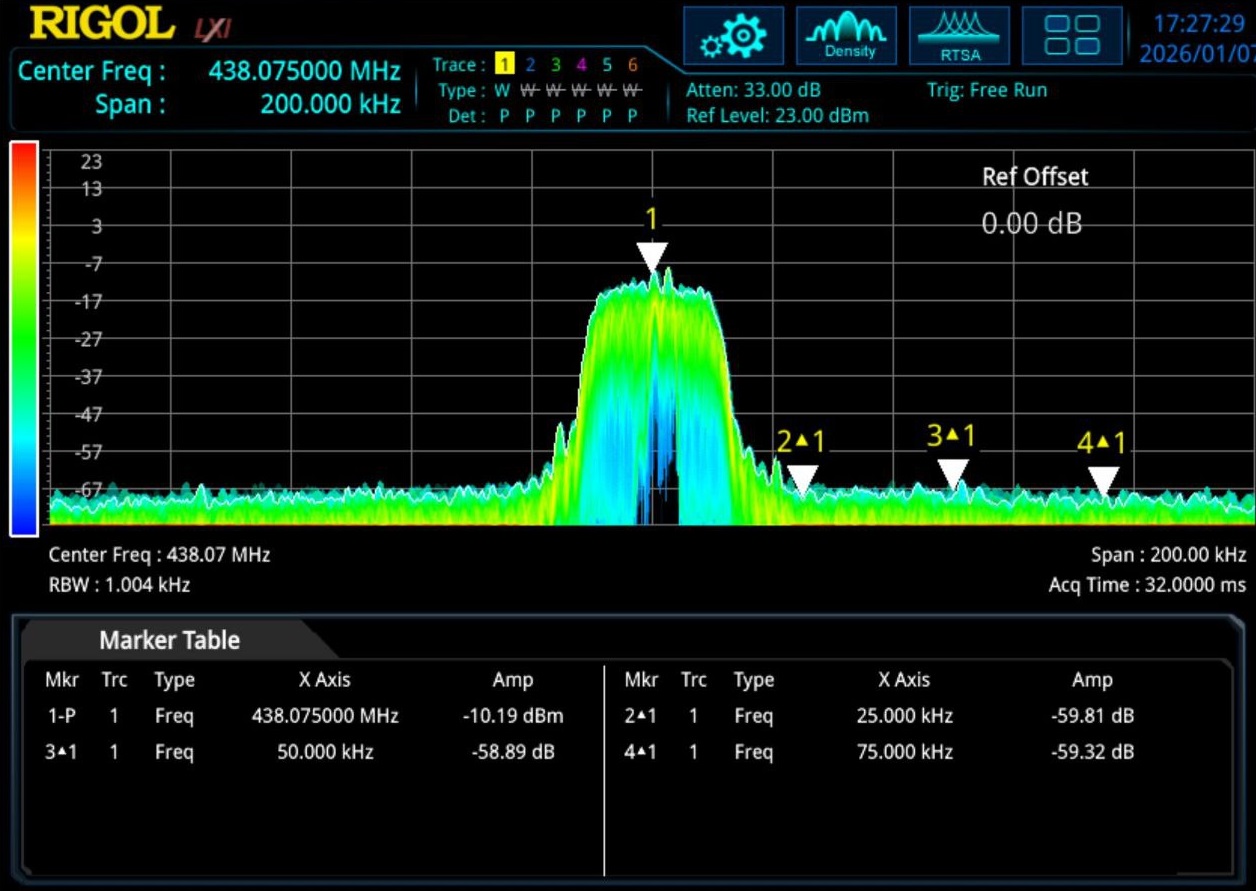The height and width of the screenshot is (891, 1256).
Task: Click delta marker 2▲1 triangle
Action: coord(802,480)
